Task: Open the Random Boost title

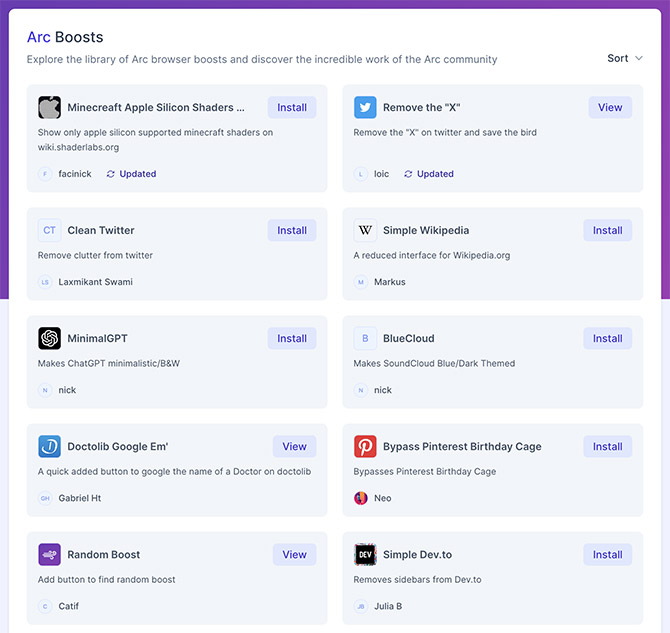Action: pyautogui.click(x=104, y=555)
